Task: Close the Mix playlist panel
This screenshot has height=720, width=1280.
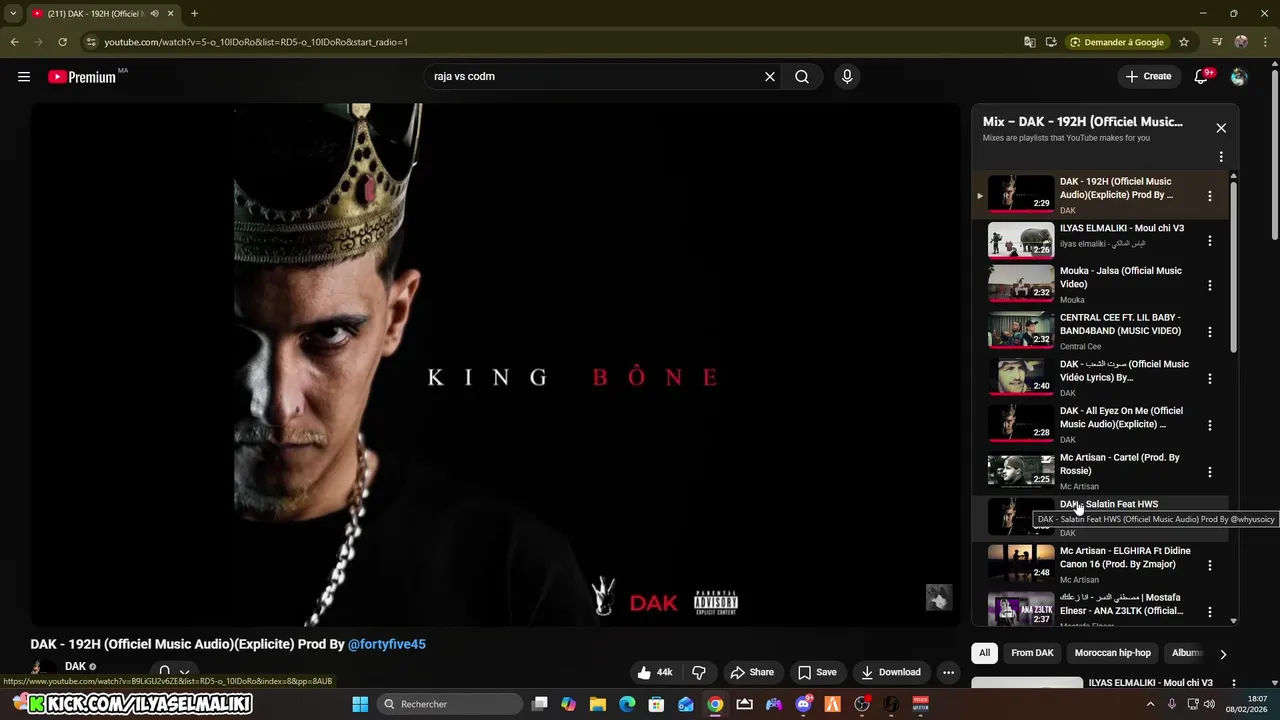Action: (1221, 128)
